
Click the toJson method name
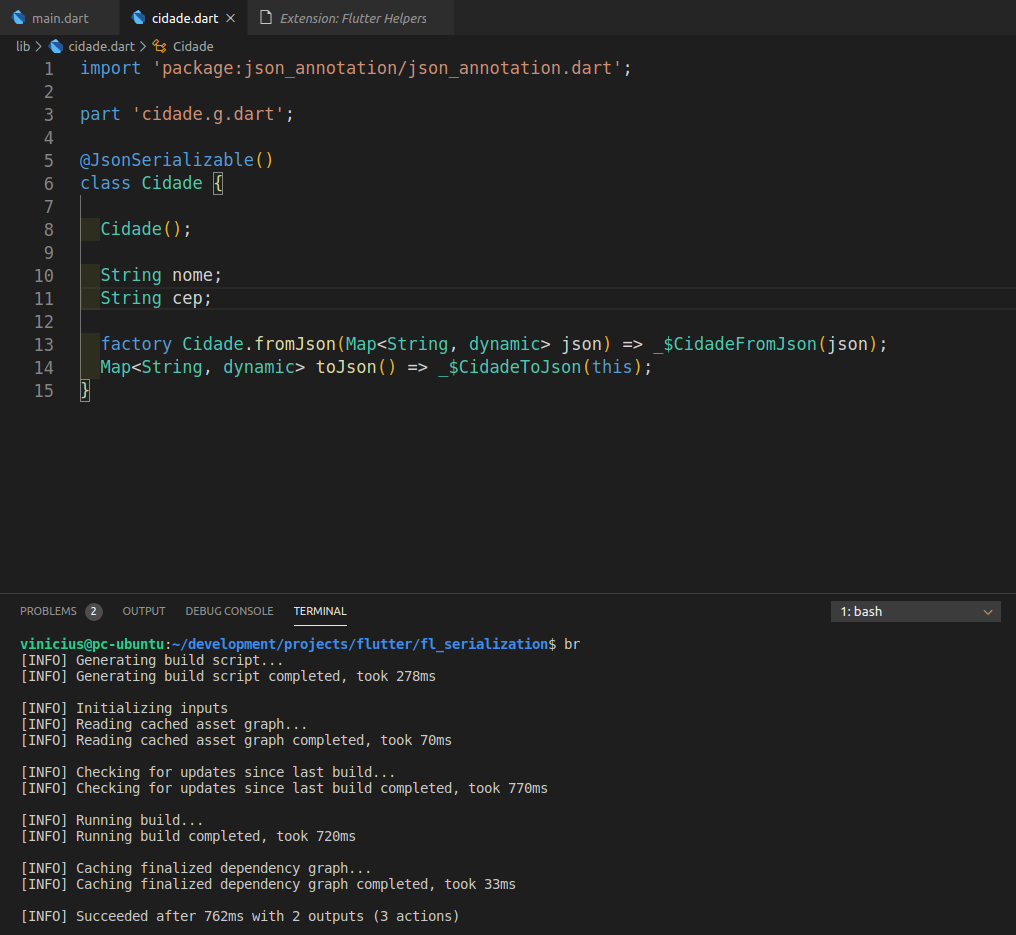347,367
